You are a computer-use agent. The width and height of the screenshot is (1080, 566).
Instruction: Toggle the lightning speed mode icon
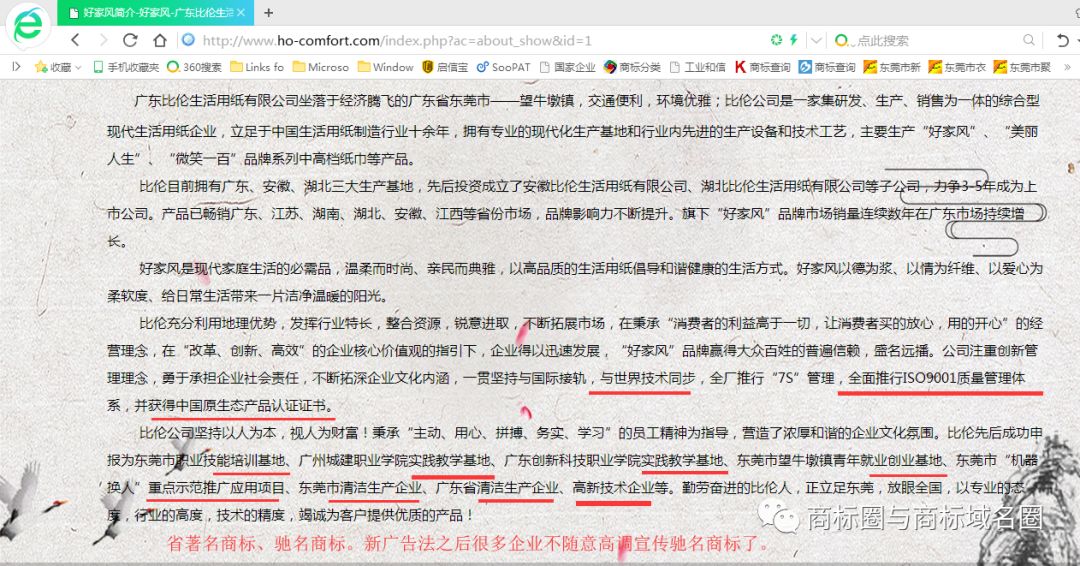point(793,40)
